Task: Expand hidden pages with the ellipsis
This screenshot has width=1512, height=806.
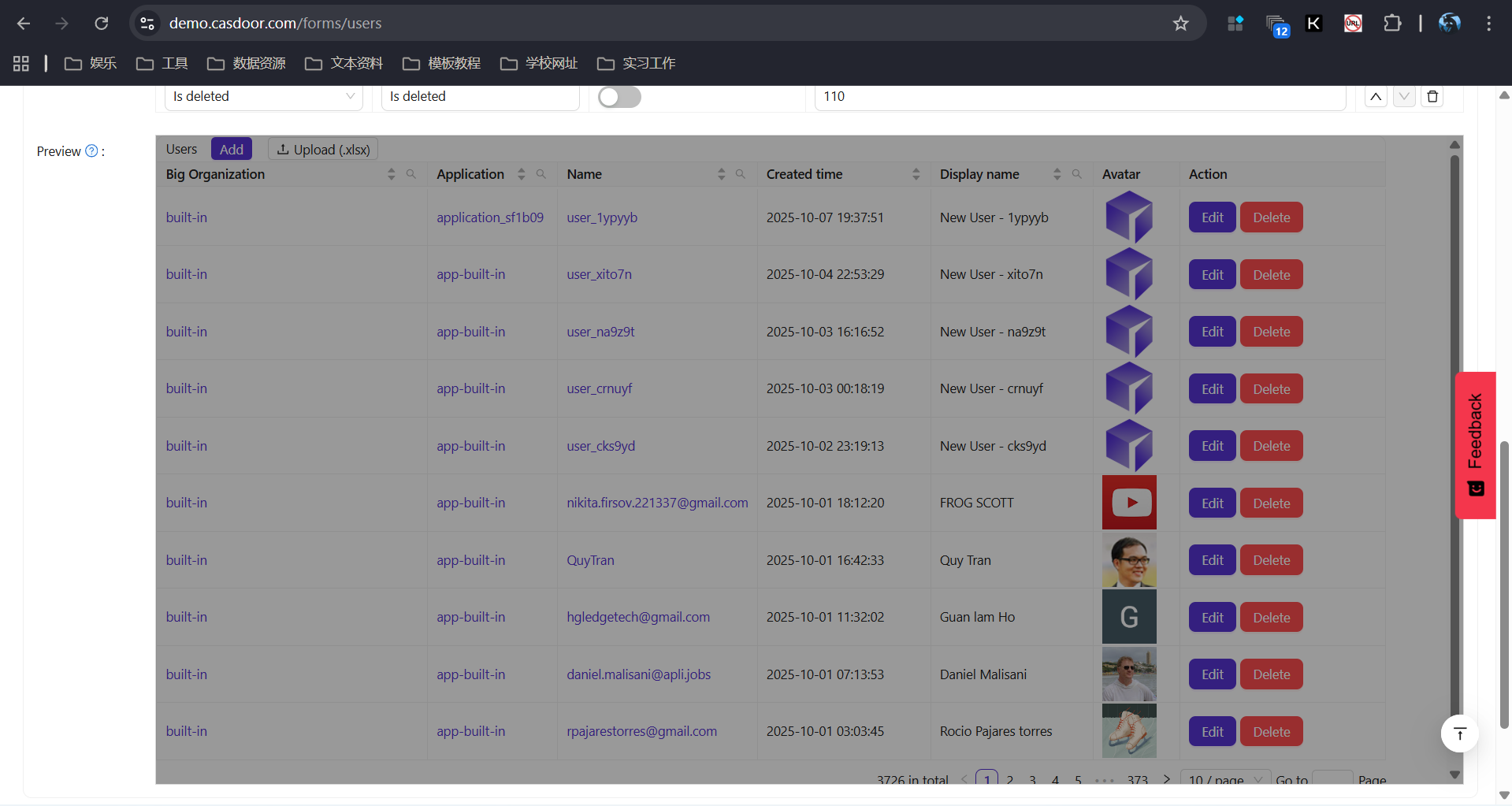Action: click(x=1106, y=779)
